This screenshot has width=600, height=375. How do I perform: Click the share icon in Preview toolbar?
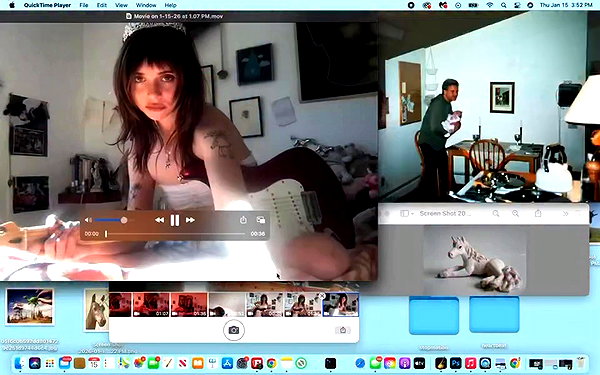(x=538, y=213)
